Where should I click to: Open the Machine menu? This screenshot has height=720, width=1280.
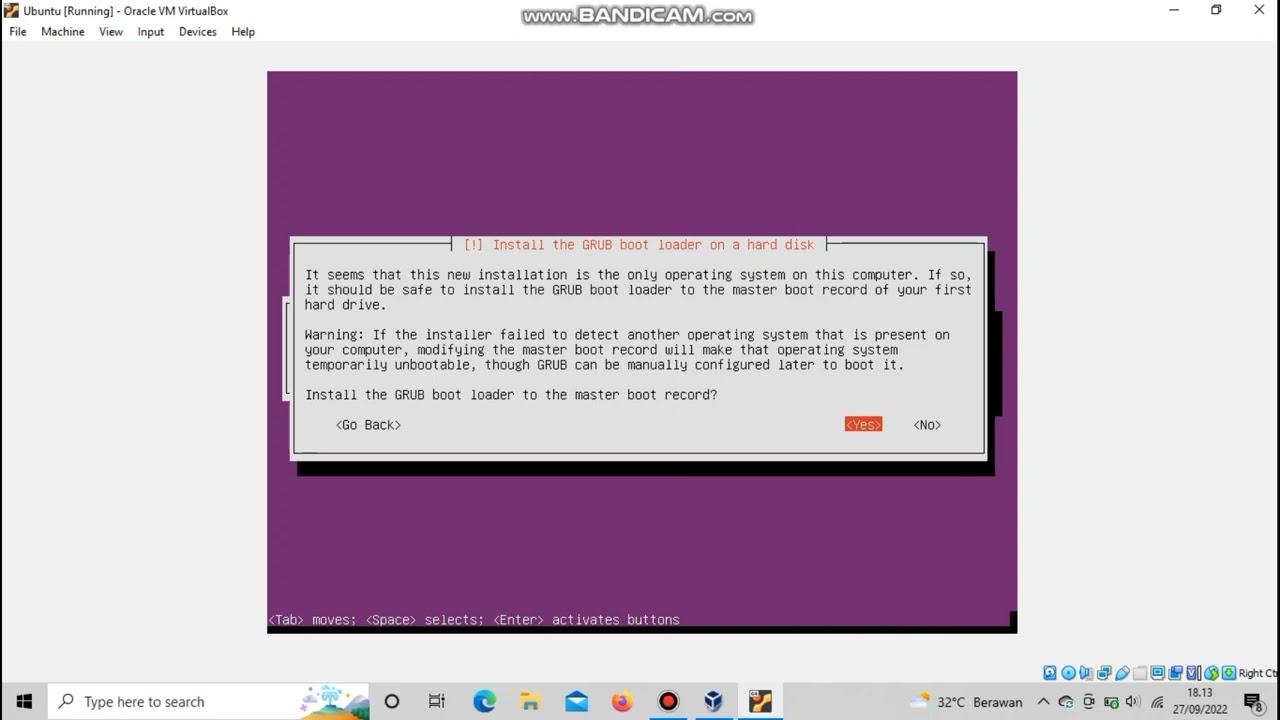point(63,32)
